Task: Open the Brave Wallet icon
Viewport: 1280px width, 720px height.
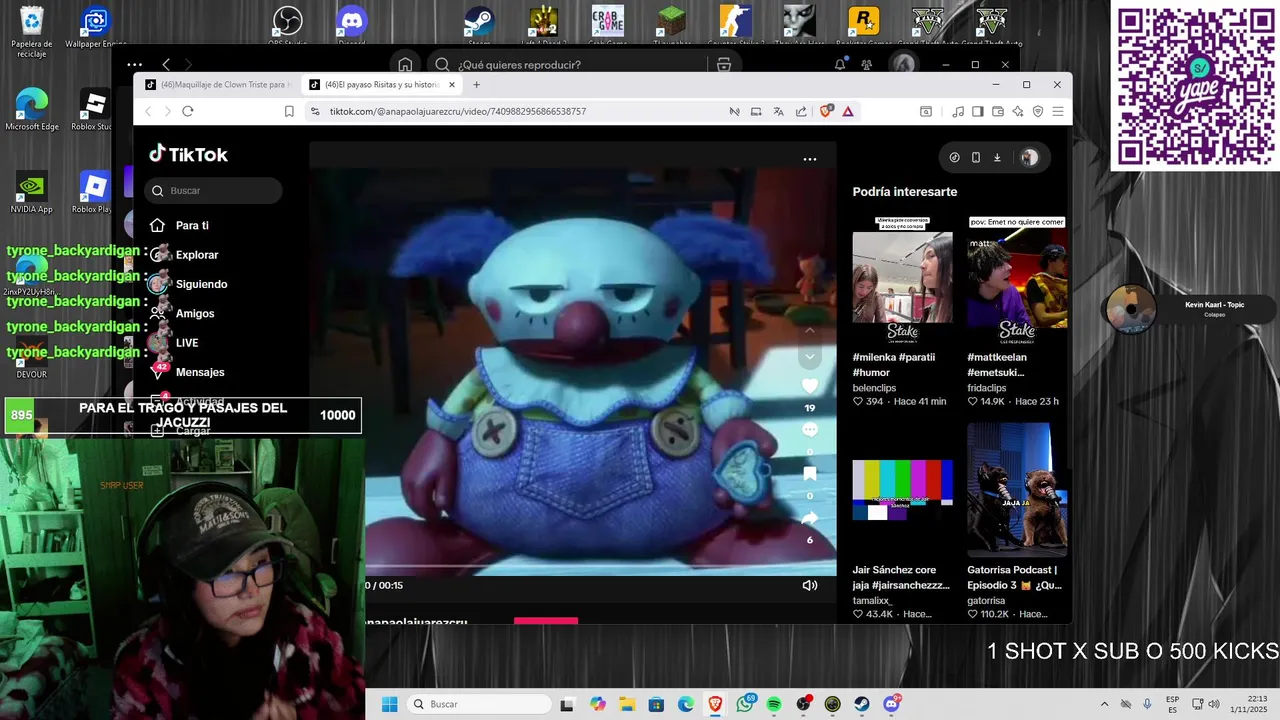Action: [998, 111]
